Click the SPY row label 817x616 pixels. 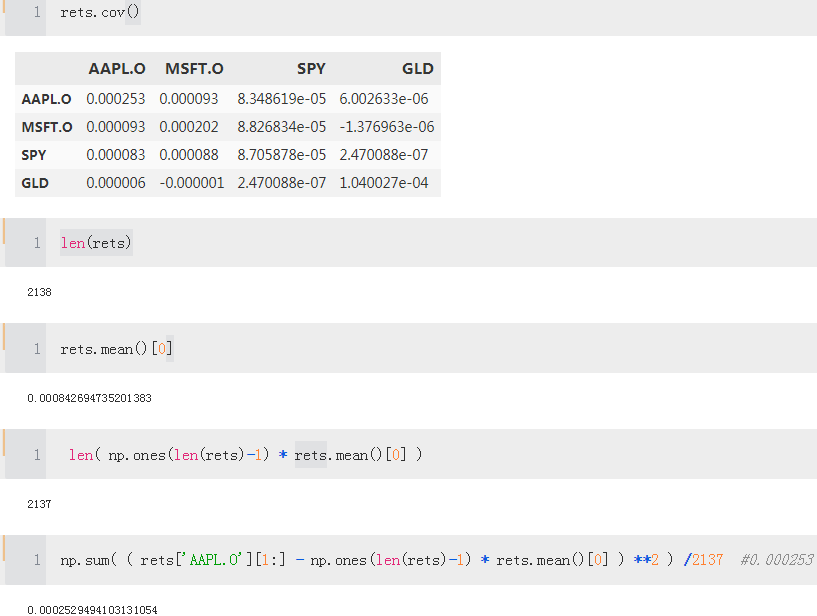pos(34,155)
